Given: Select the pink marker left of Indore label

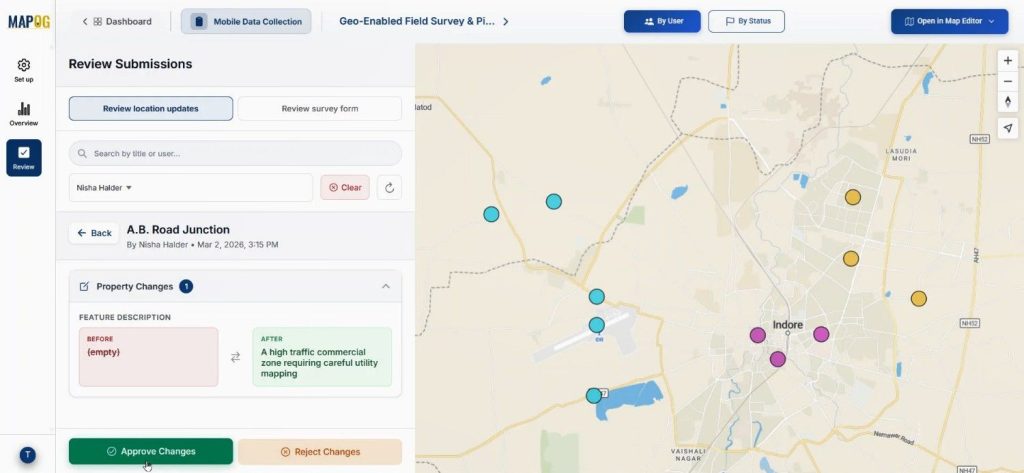Looking at the screenshot, I should 758,336.
